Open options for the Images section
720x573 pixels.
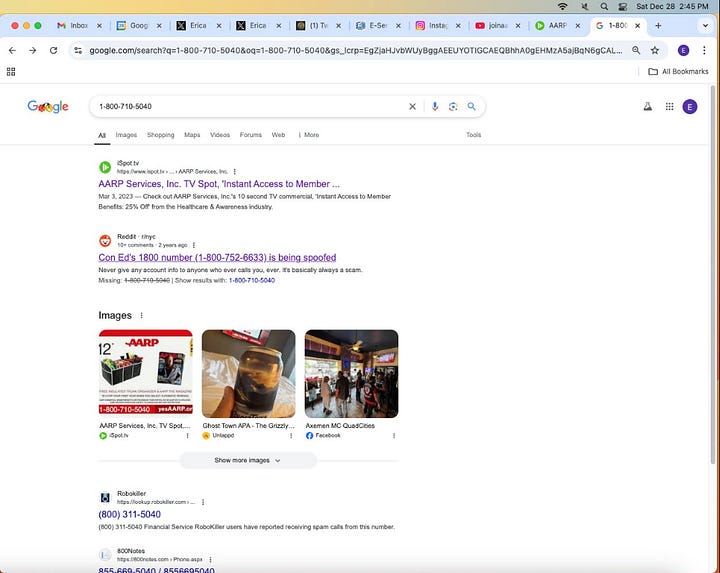[141, 315]
